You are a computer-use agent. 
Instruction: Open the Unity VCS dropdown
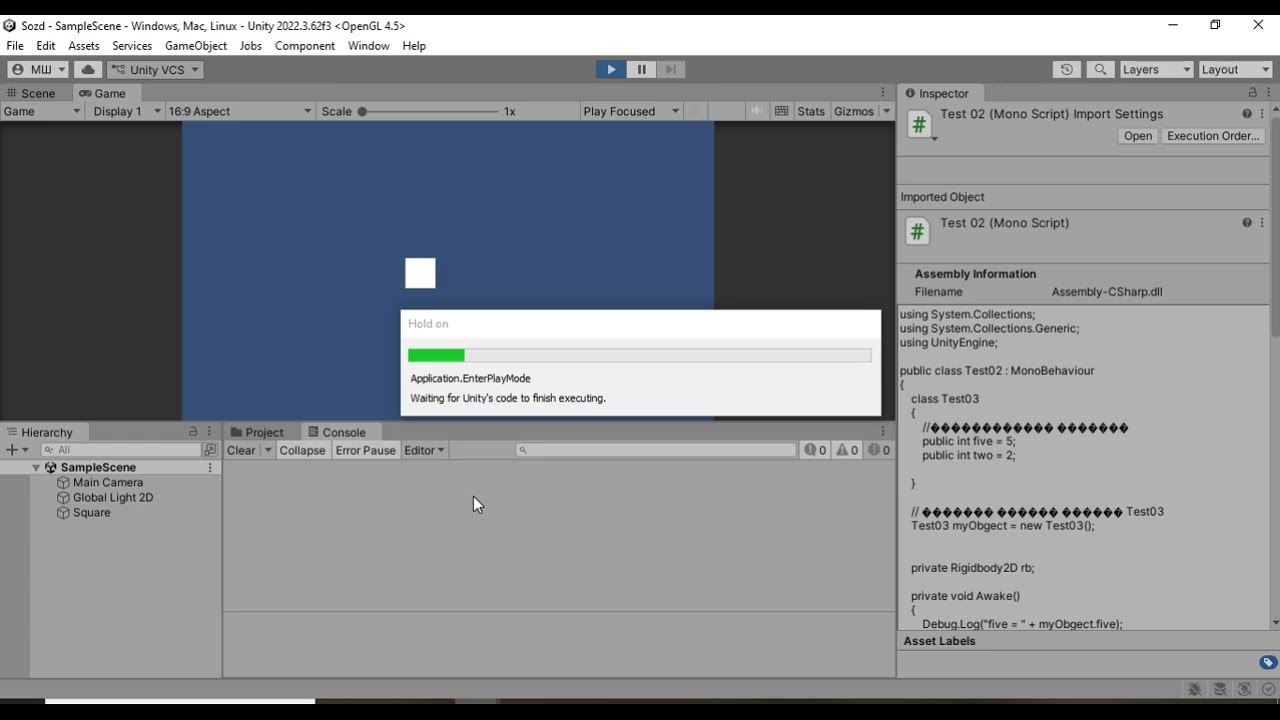155,69
